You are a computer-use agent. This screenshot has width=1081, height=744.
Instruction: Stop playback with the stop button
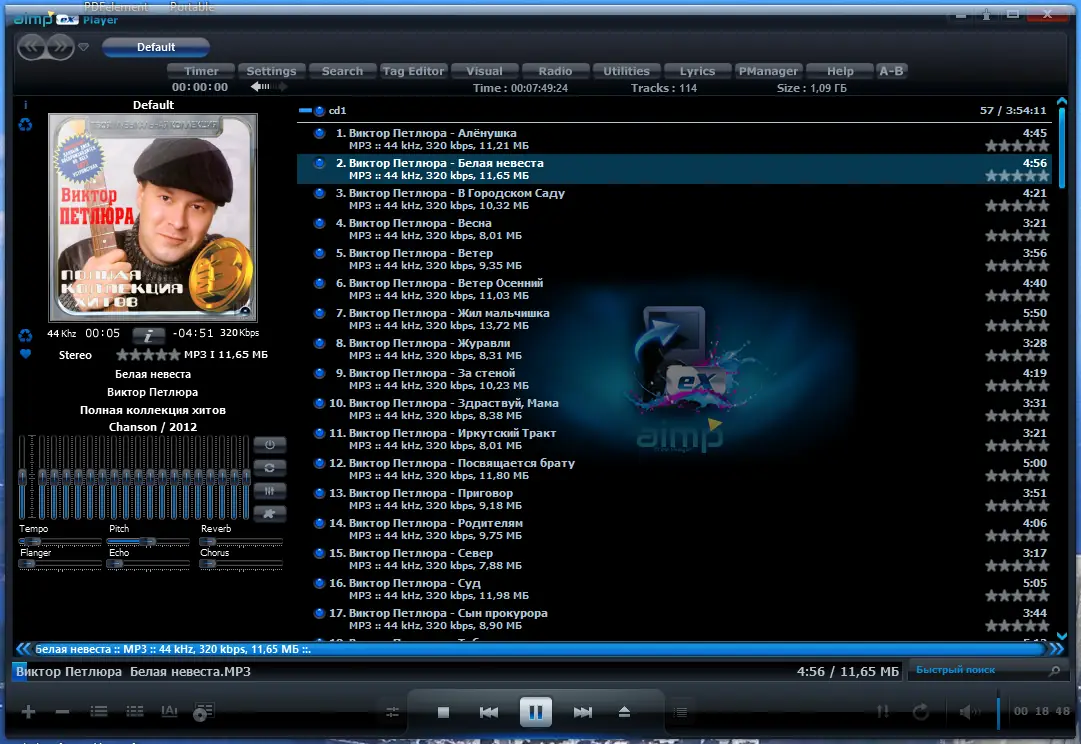pos(443,712)
